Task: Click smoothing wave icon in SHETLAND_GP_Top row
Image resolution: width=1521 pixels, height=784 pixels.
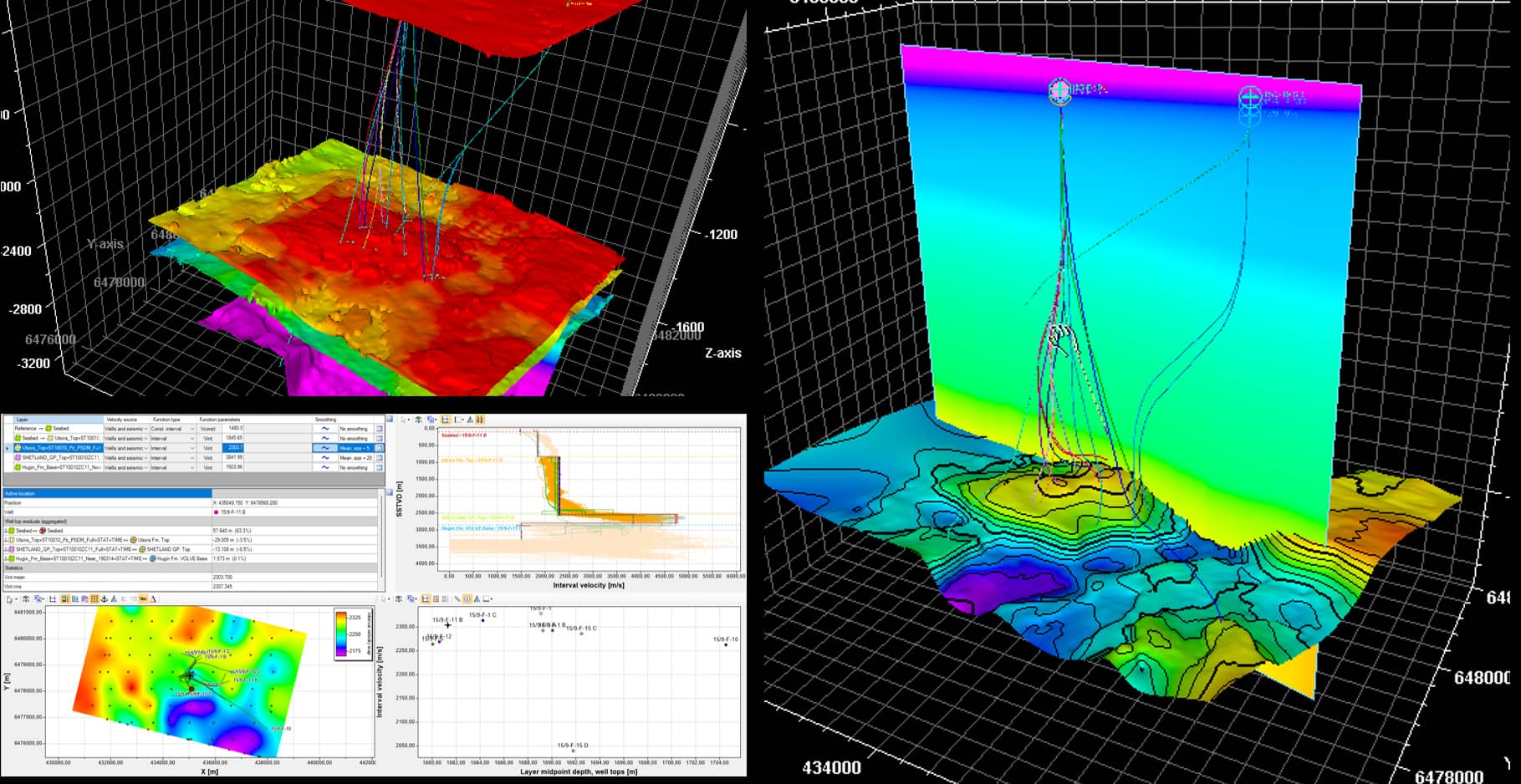Action: click(x=325, y=458)
